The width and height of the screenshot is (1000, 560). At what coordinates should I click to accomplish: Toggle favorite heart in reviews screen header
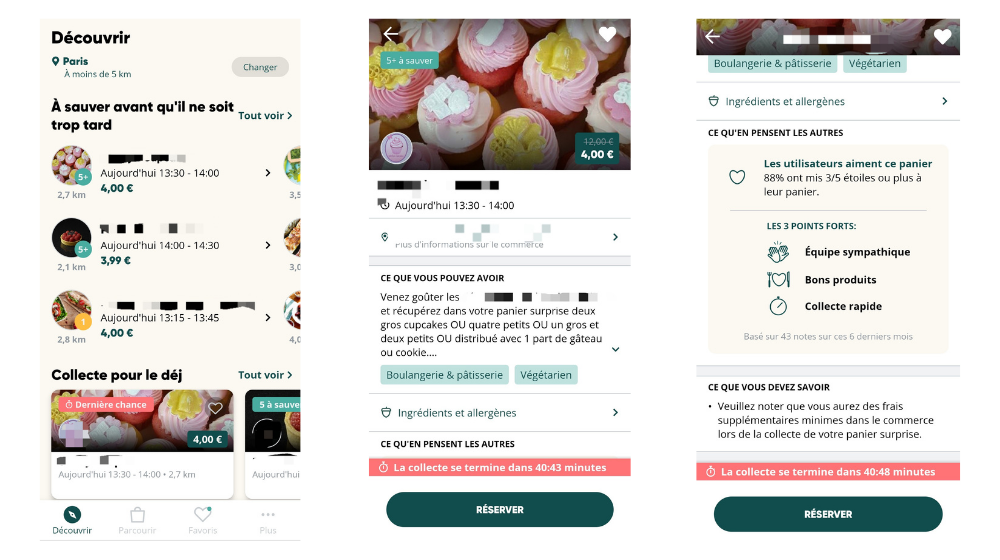[x=942, y=37]
